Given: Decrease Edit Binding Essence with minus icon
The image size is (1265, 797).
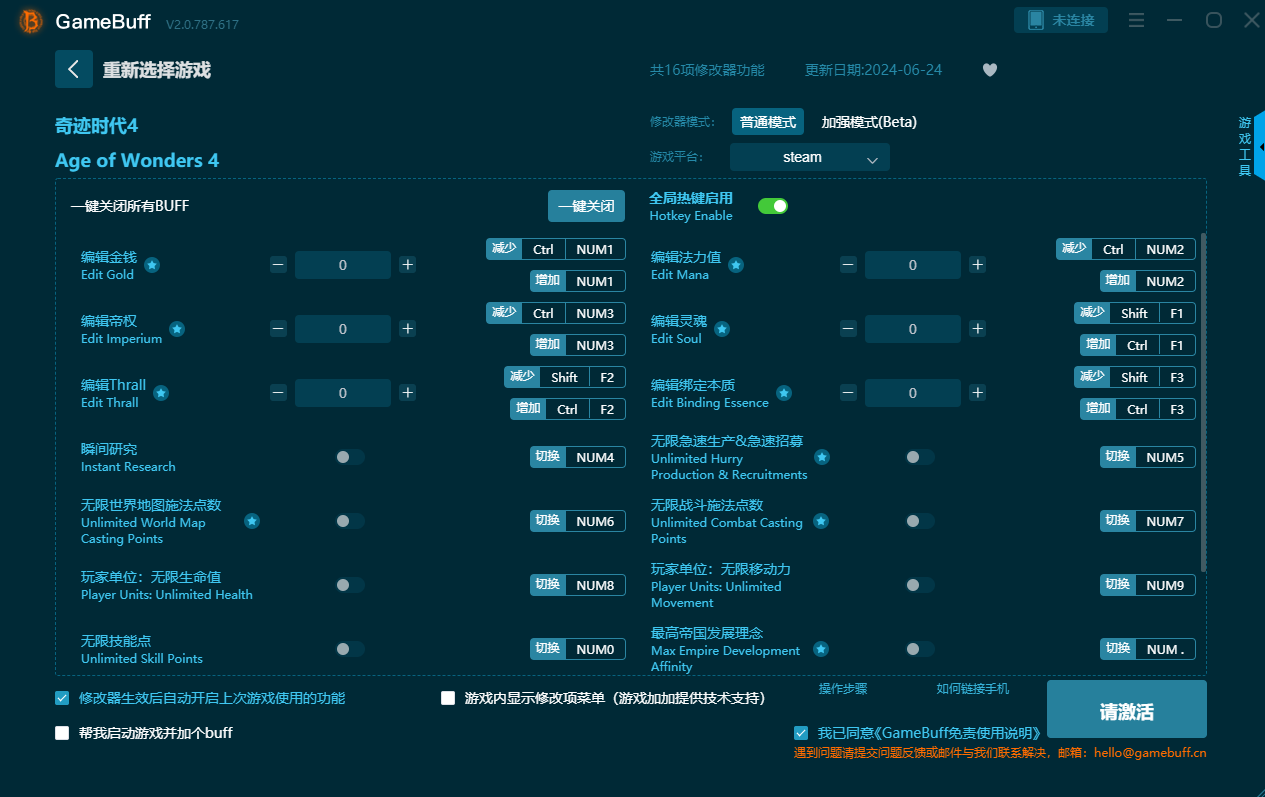Looking at the screenshot, I should point(848,393).
